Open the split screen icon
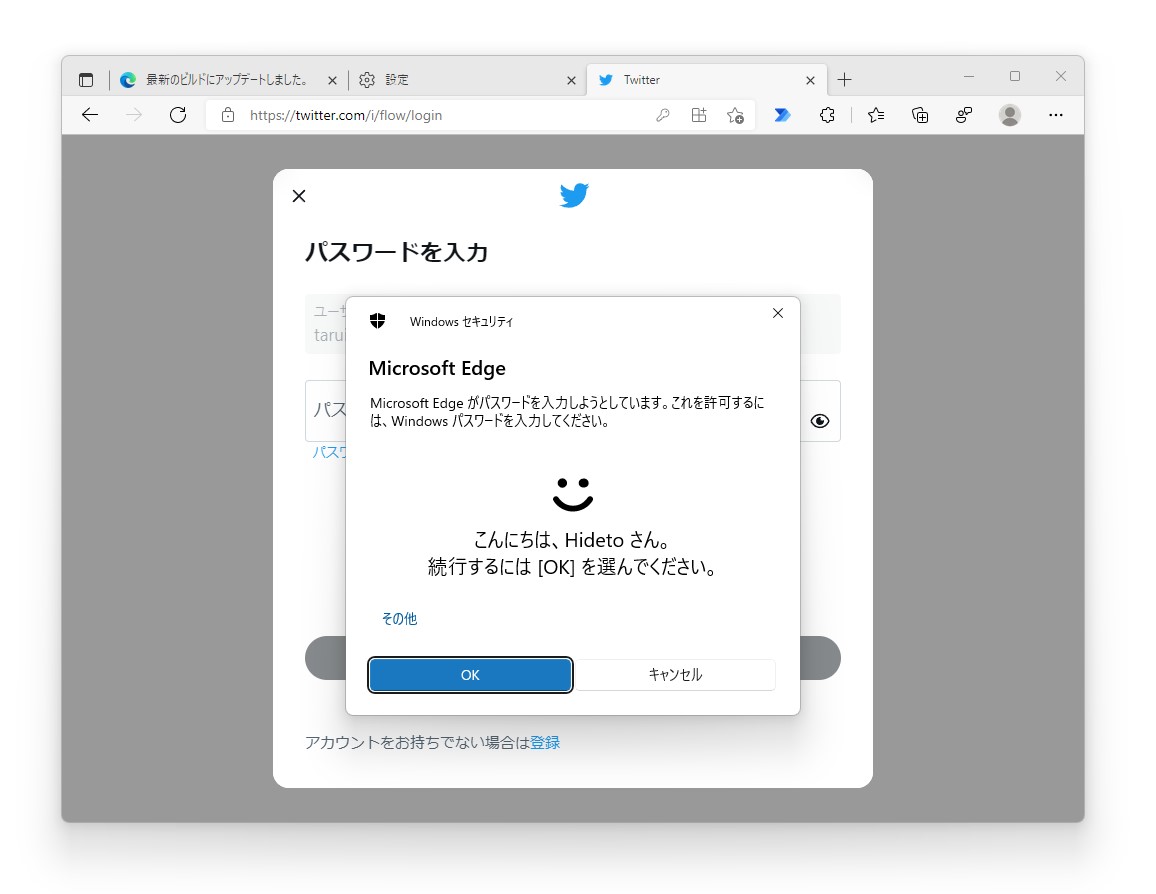Image resolution: width=1156 pixels, height=894 pixels. click(x=699, y=115)
